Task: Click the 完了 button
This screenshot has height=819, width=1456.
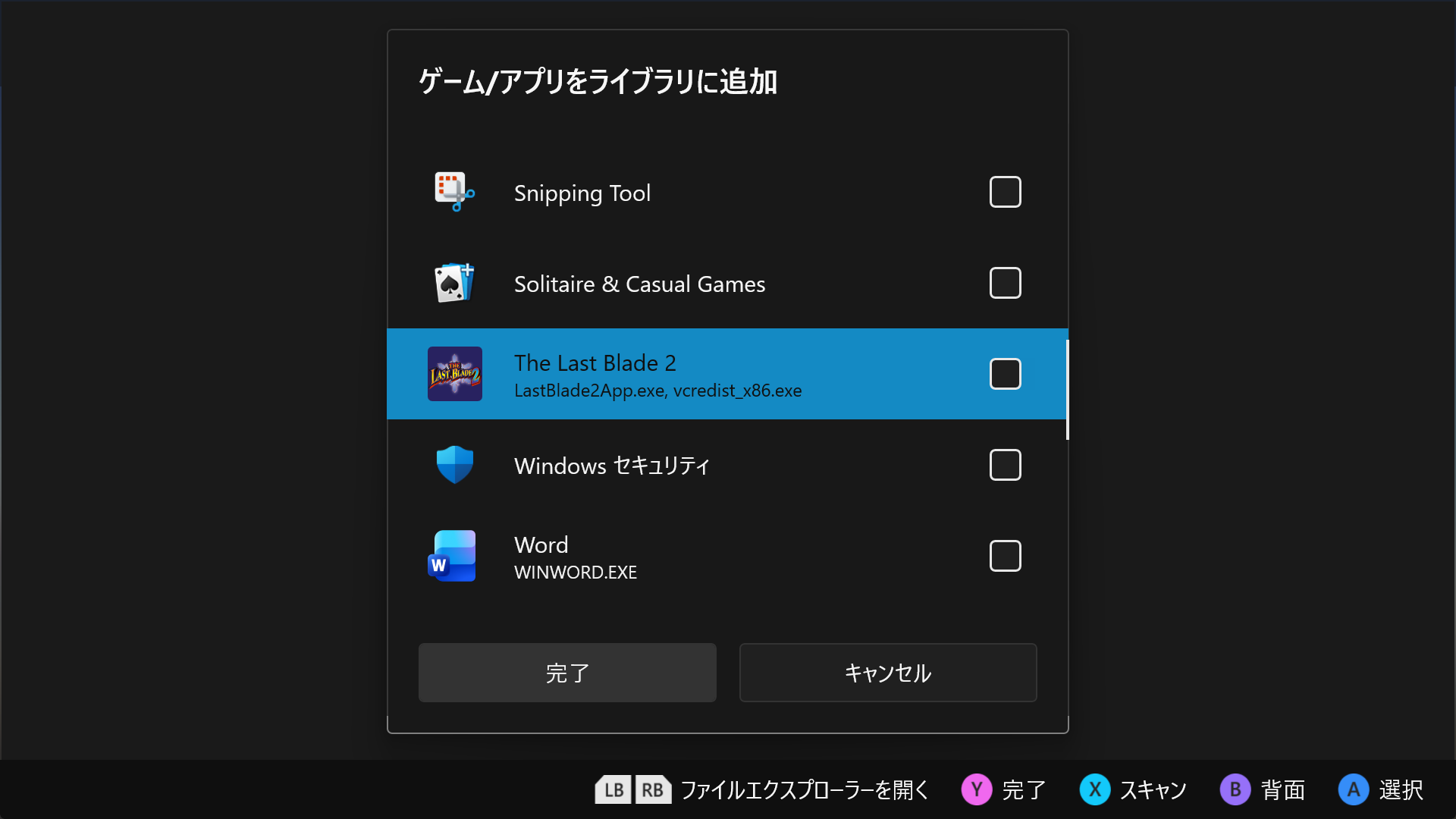Action: (567, 673)
